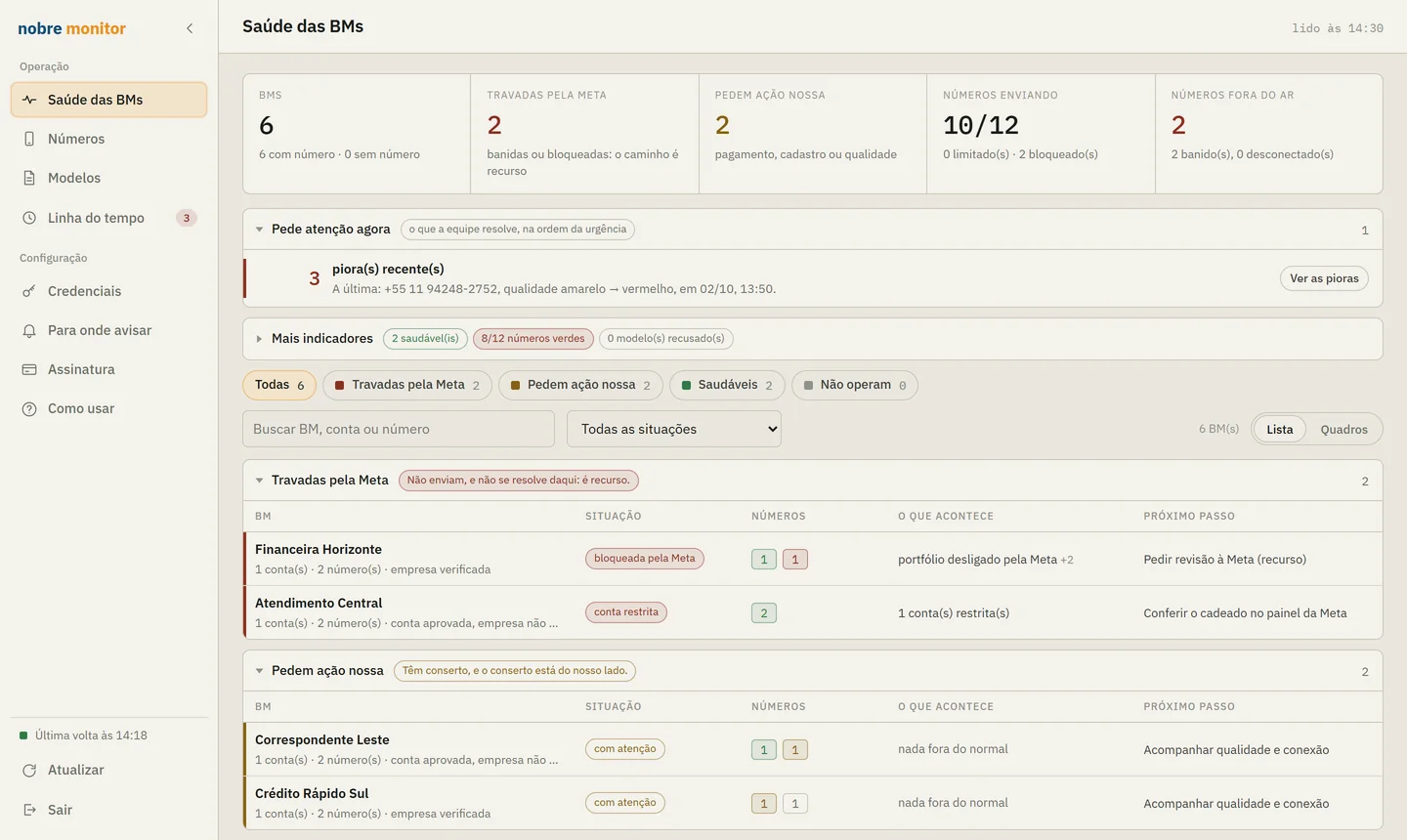Click the Números enviando 10/12 card
Viewport: 1407px width, 840px height.
click(x=1041, y=134)
